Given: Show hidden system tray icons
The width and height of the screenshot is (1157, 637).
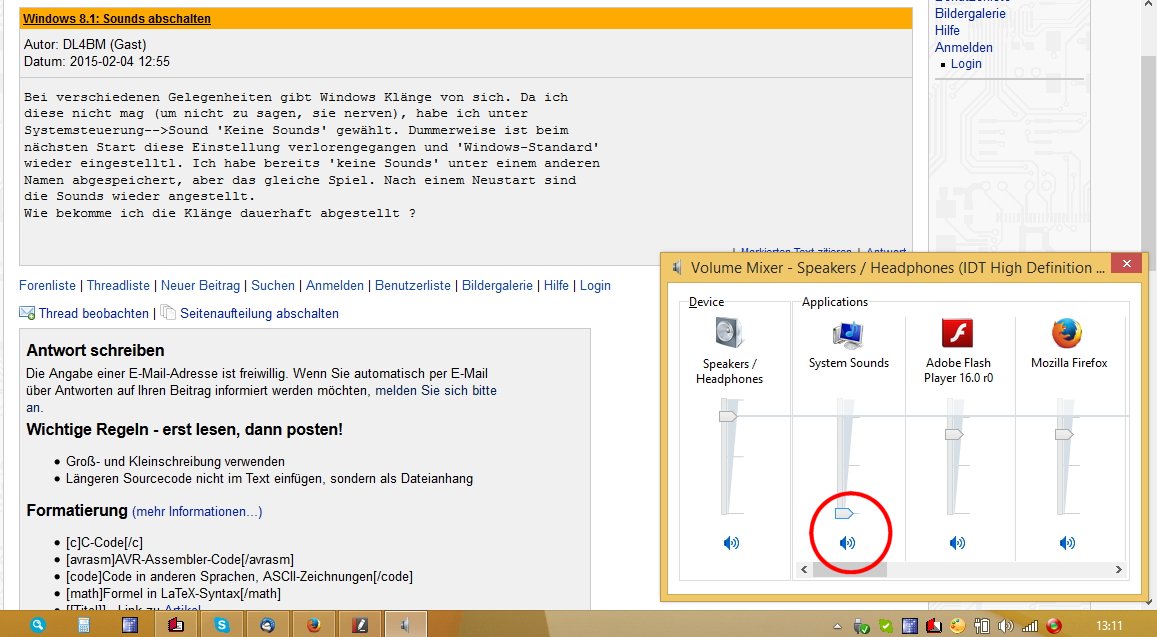Looking at the screenshot, I should 837,626.
